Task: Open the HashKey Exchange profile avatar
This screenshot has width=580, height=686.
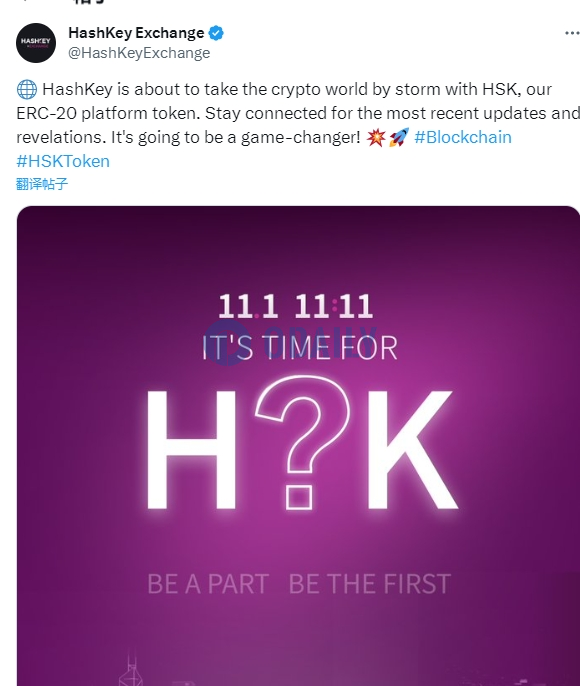Action: [x=36, y=42]
